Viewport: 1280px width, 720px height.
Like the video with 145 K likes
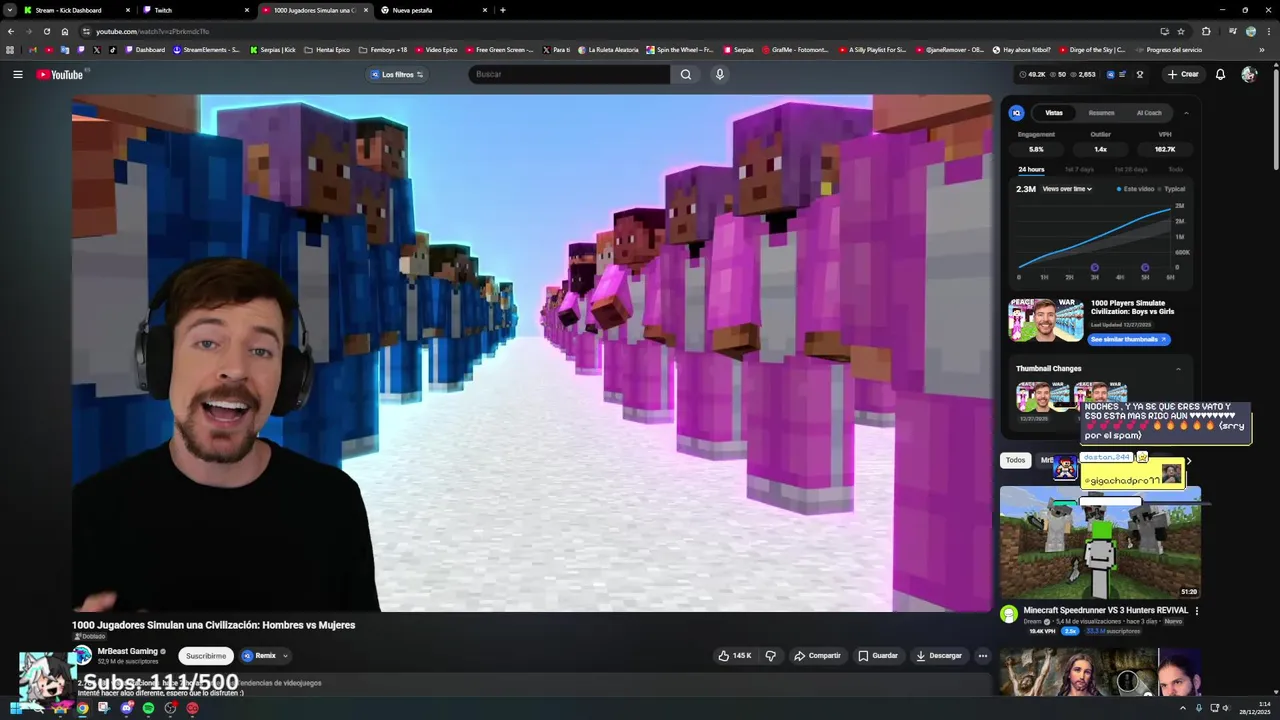734,656
